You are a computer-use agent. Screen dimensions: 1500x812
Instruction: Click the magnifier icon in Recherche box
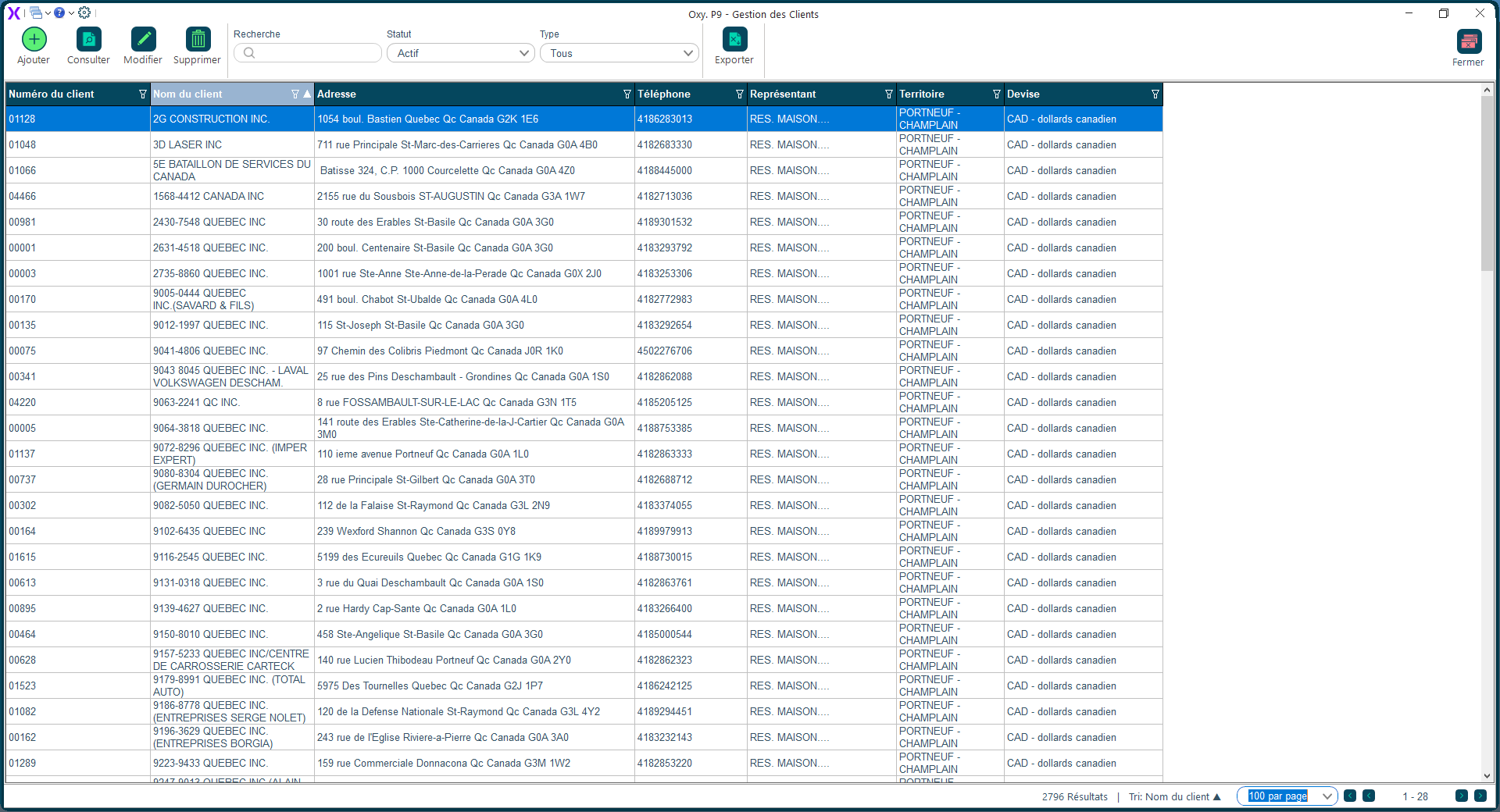(249, 53)
